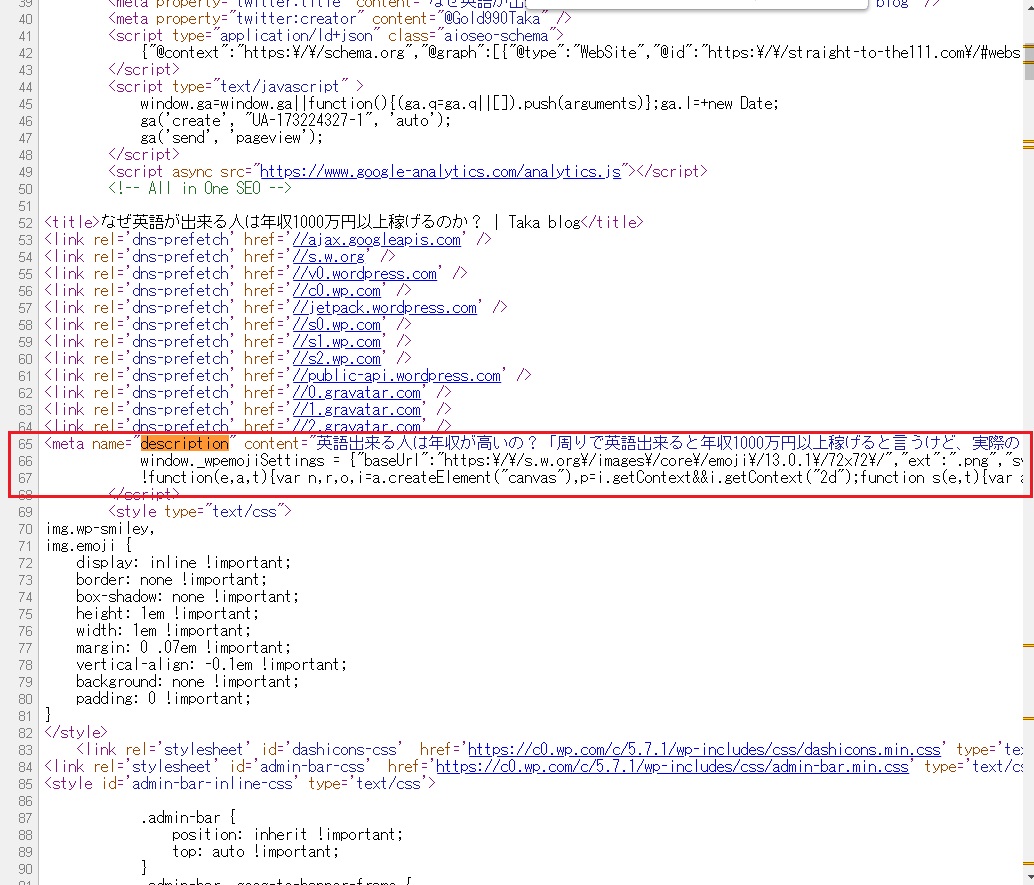The height and width of the screenshot is (885, 1034).
Task: Open the //0.gravatar.com link
Action: pos(357,392)
